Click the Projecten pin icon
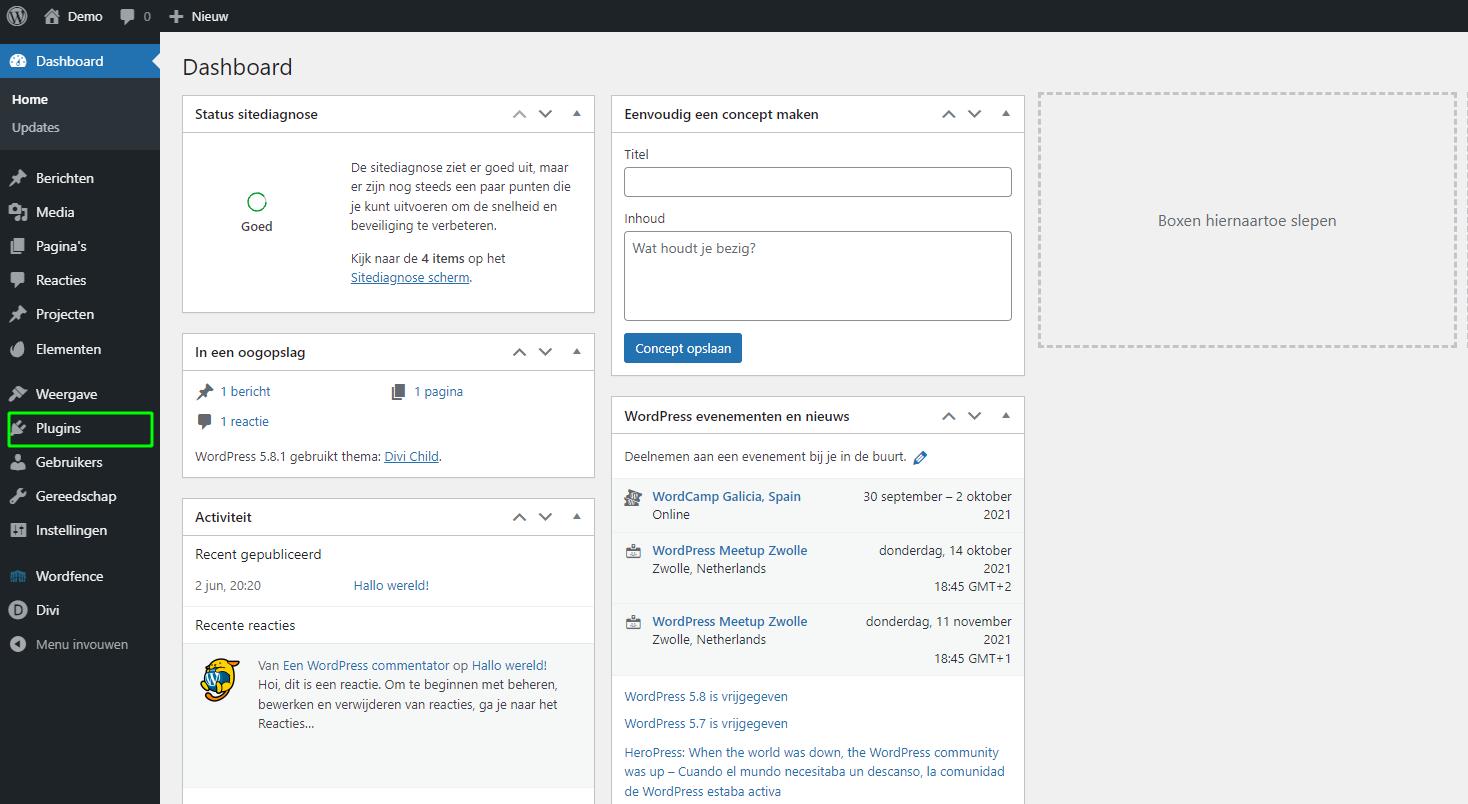 18,314
